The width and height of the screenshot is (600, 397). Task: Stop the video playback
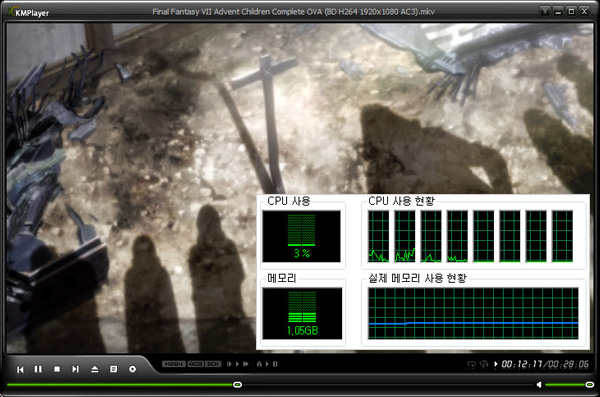click(x=57, y=369)
